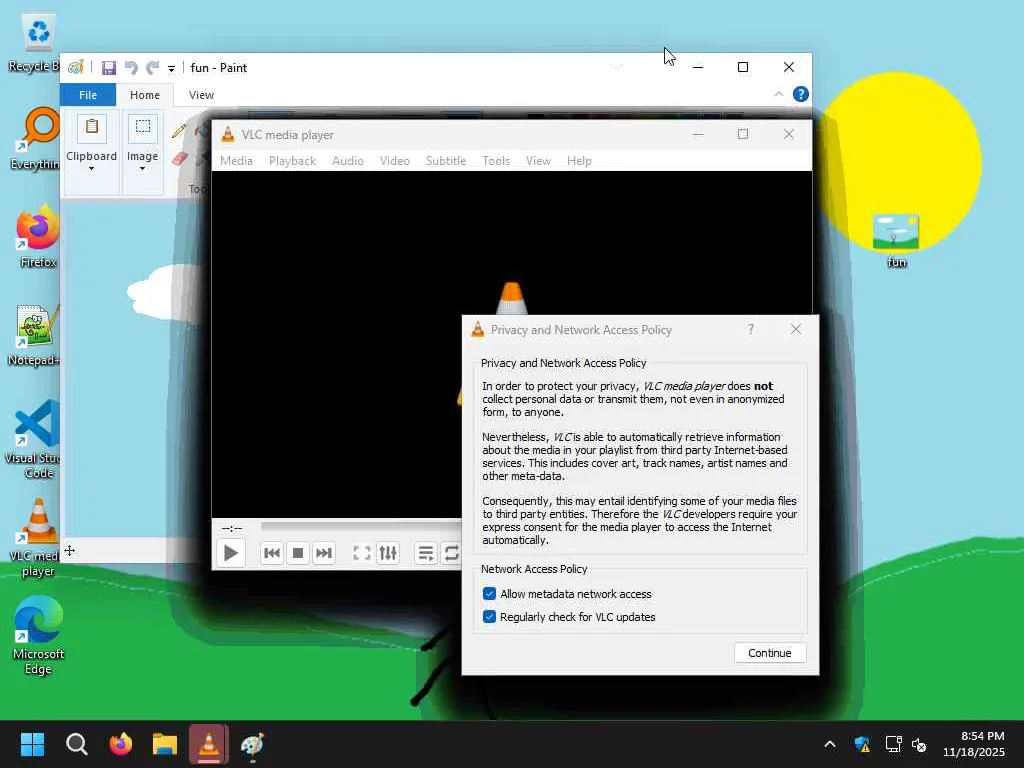
Task: Click the VLC seek bar
Action: pos(361,526)
